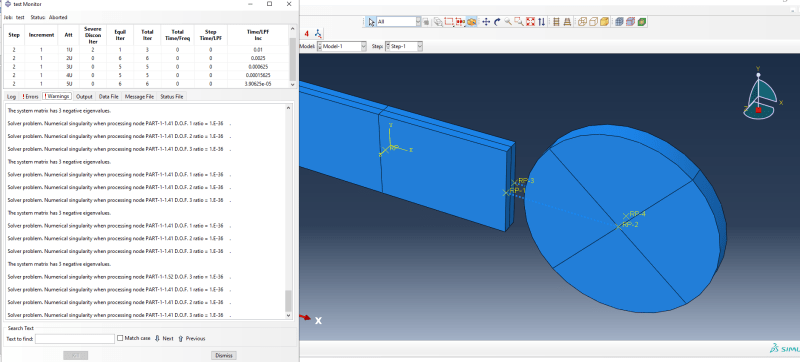The width and height of the screenshot is (800, 362).
Task: Choose the Magnify View zoom tool
Action: [508, 21]
